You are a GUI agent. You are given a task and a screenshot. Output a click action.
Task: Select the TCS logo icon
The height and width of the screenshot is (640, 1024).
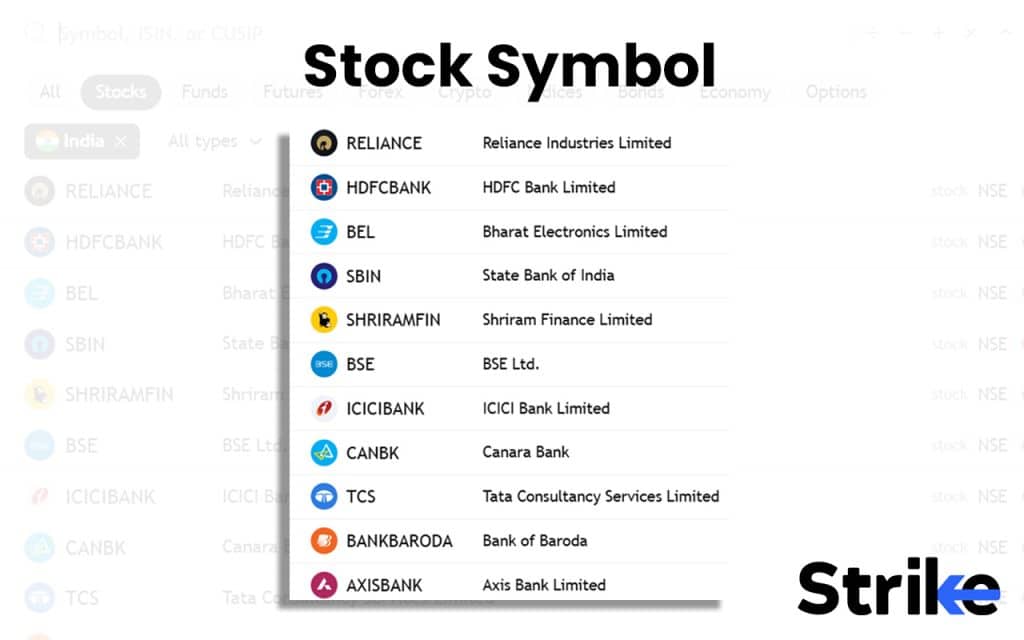(x=324, y=496)
